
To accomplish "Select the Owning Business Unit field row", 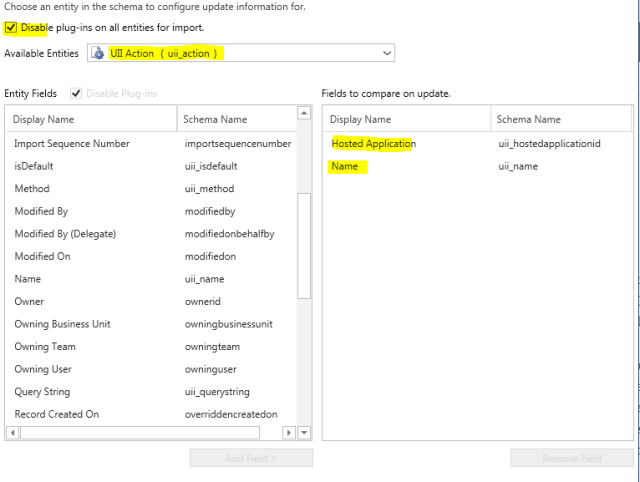I will pyautogui.click(x=152, y=324).
